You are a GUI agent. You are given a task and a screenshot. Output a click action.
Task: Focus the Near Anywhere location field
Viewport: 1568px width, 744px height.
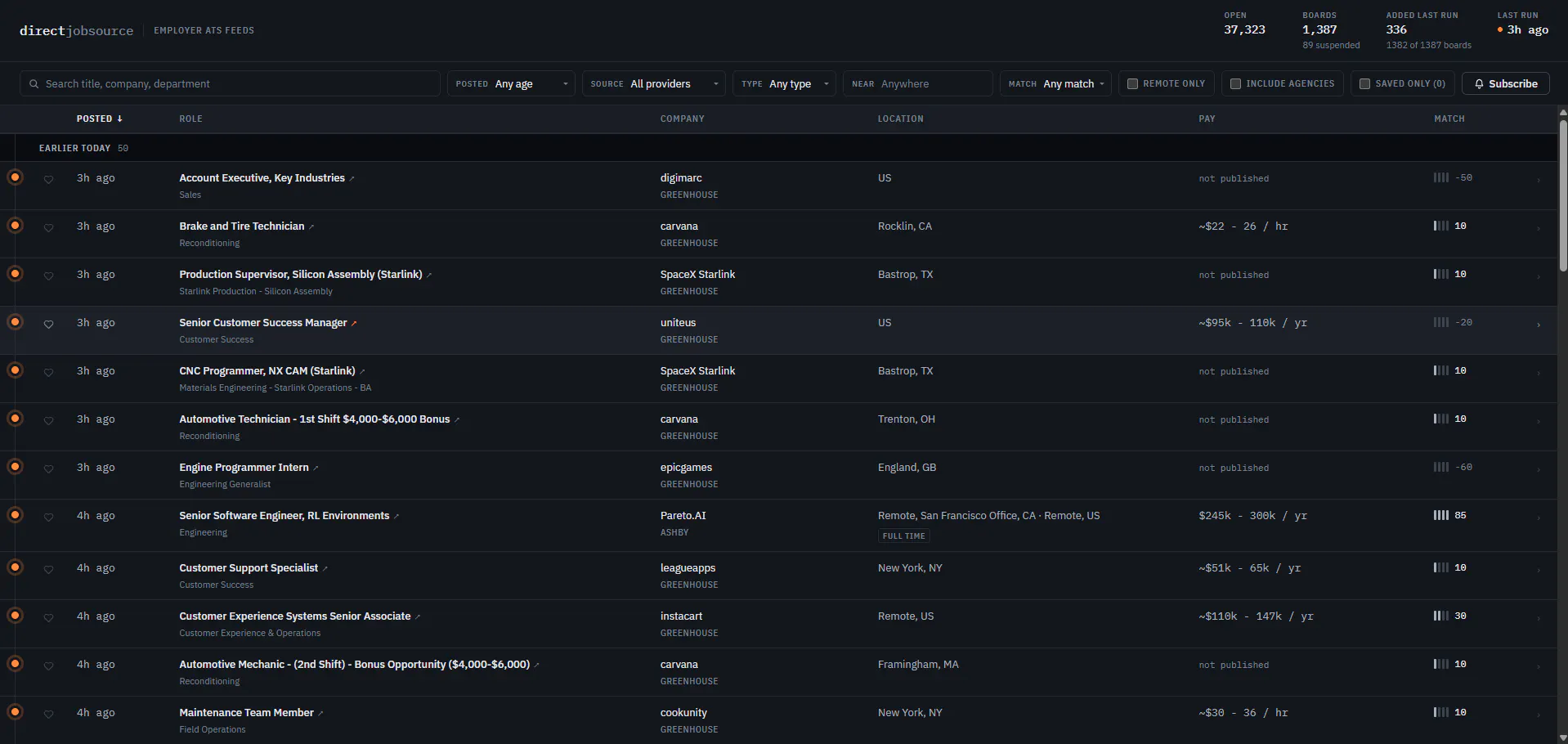pyautogui.click(x=917, y=83)
